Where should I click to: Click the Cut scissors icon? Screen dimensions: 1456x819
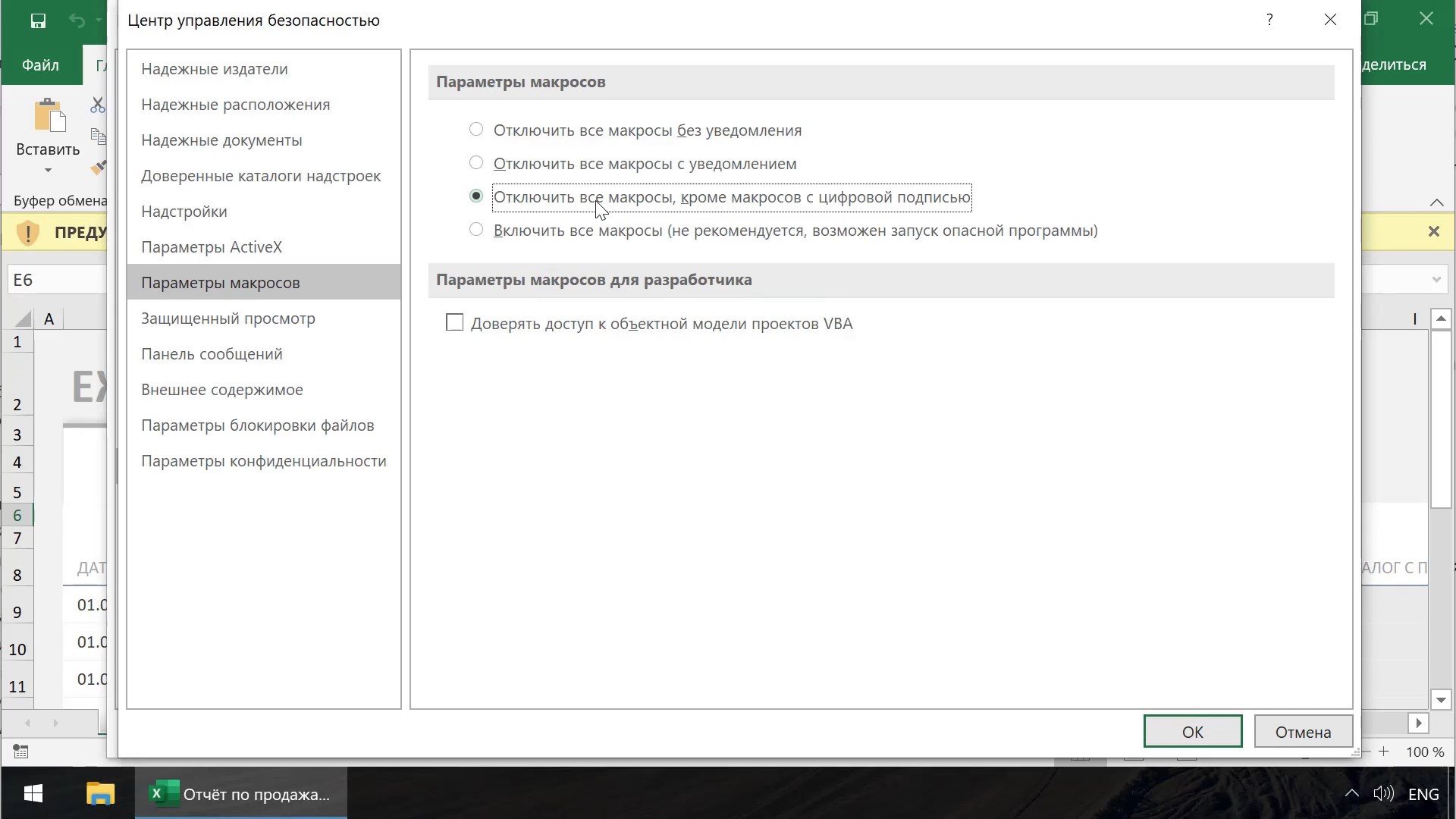98,105
